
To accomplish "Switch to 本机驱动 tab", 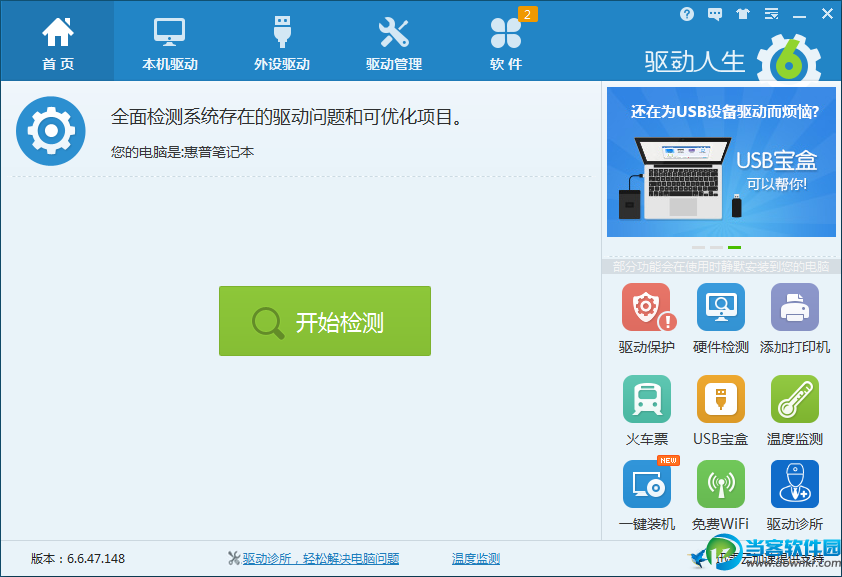I will pyautogui.click(x=170, y=41).
